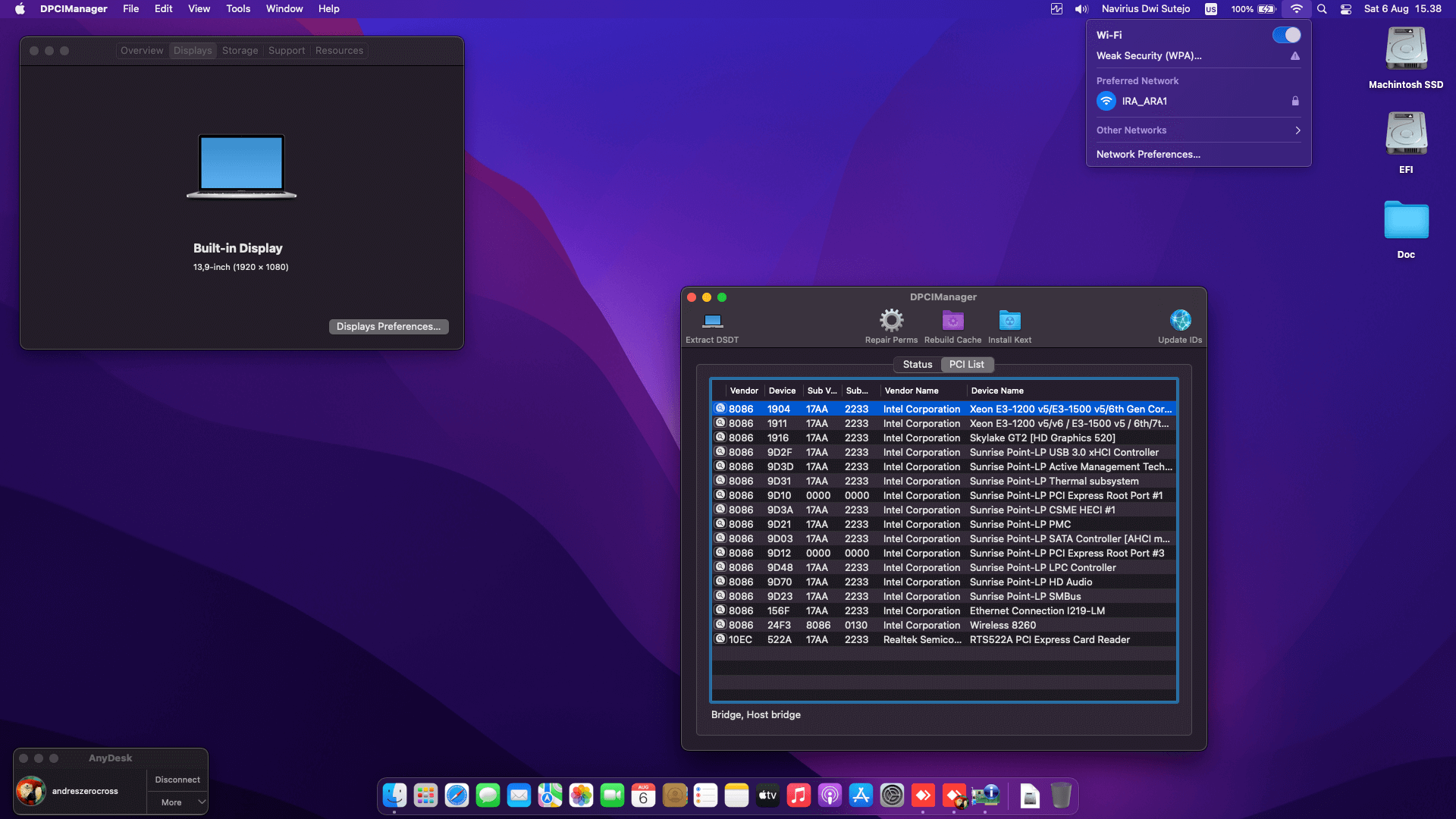Screen dimensions: 1456x819
Task: Open Control Center in the menu bar
Action: tap(1345, 9)
